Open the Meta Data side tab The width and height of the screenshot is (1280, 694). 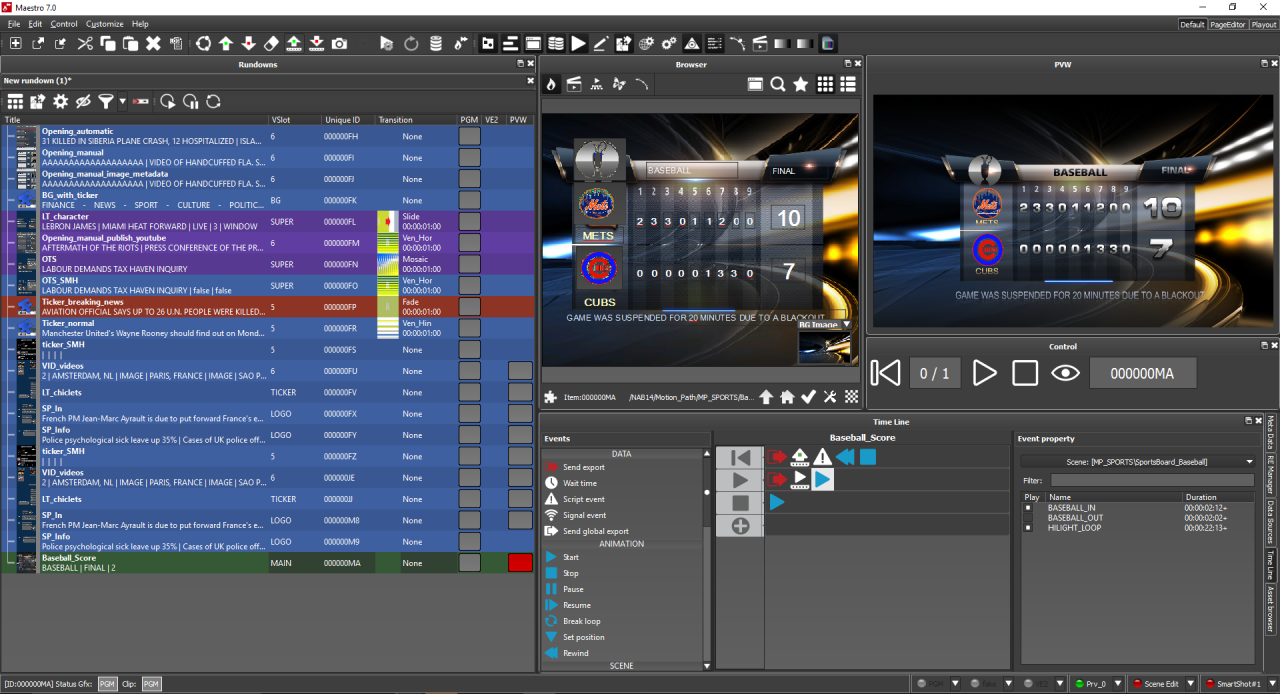pos(1271,432)
